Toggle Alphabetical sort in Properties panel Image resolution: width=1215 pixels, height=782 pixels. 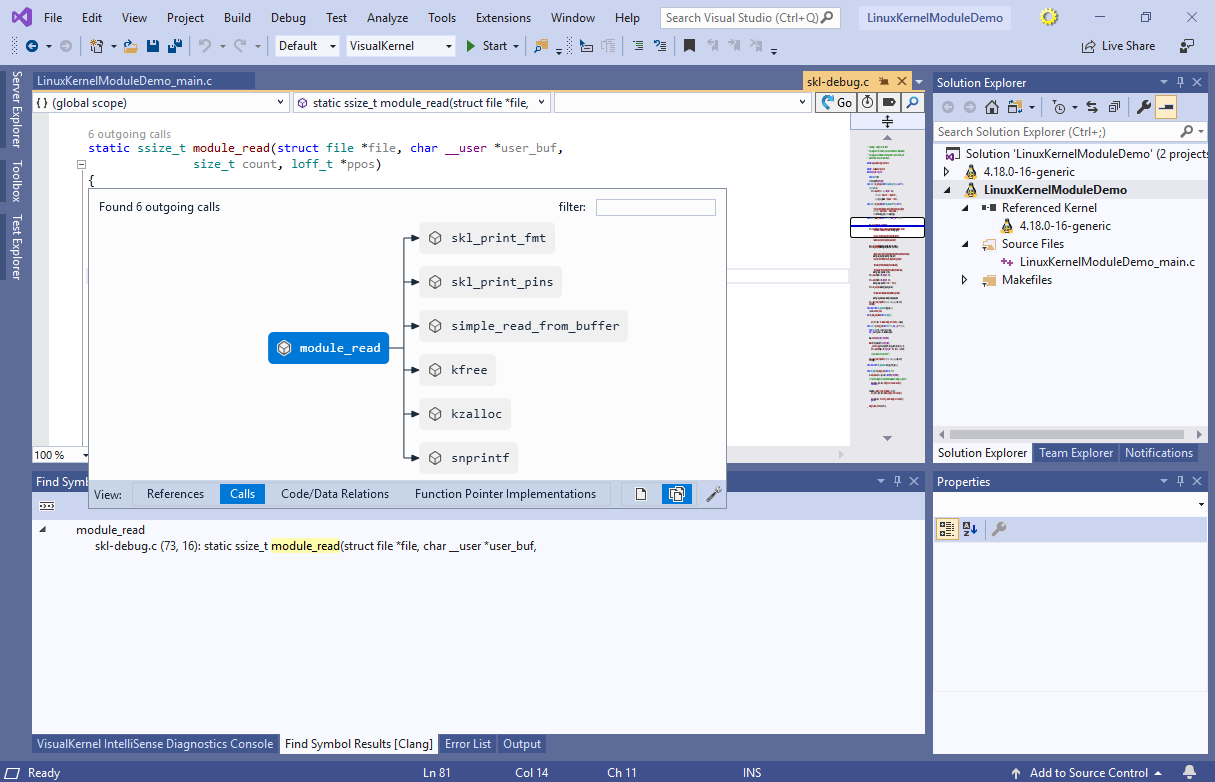[x=970, y=529]
